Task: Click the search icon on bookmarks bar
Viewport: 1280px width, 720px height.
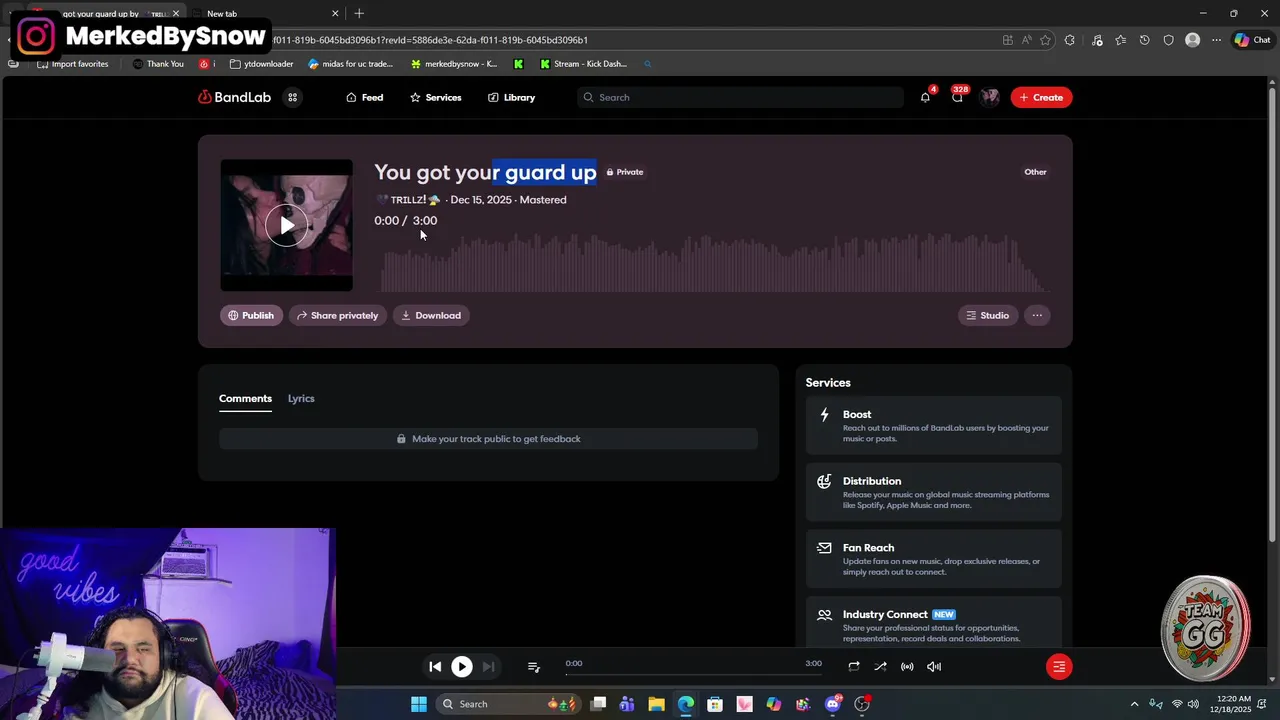Action: click(647, 64)
